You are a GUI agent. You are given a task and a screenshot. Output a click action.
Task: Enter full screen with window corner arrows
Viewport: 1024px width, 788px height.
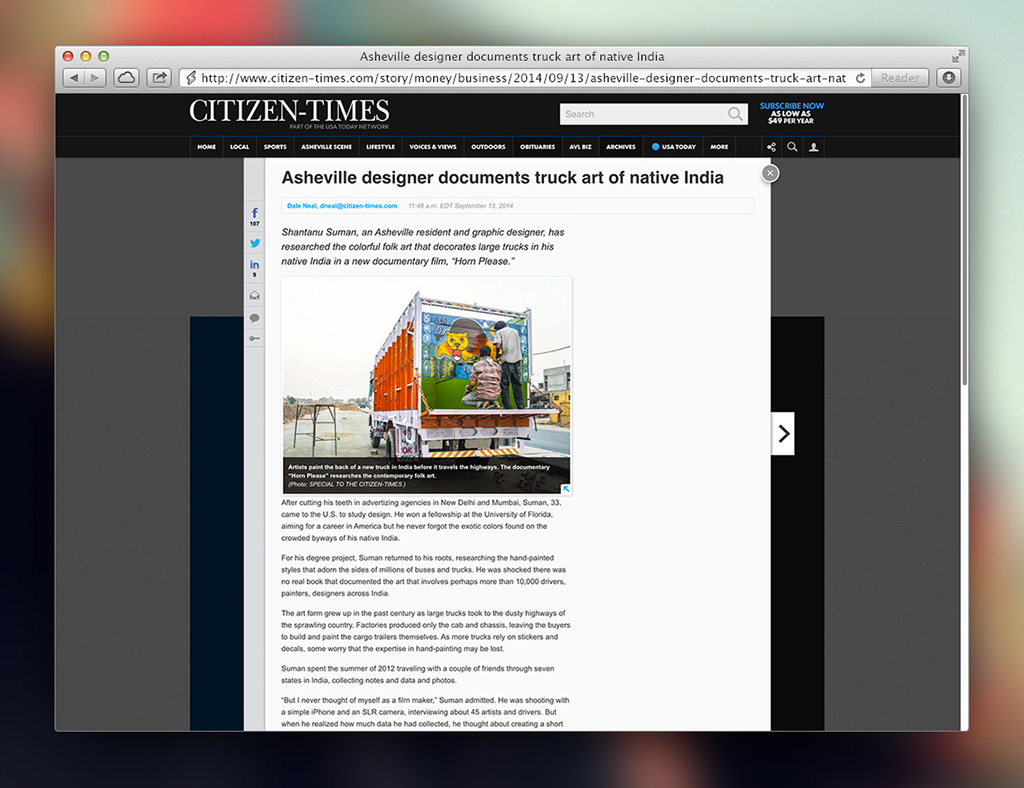(957, 57)
